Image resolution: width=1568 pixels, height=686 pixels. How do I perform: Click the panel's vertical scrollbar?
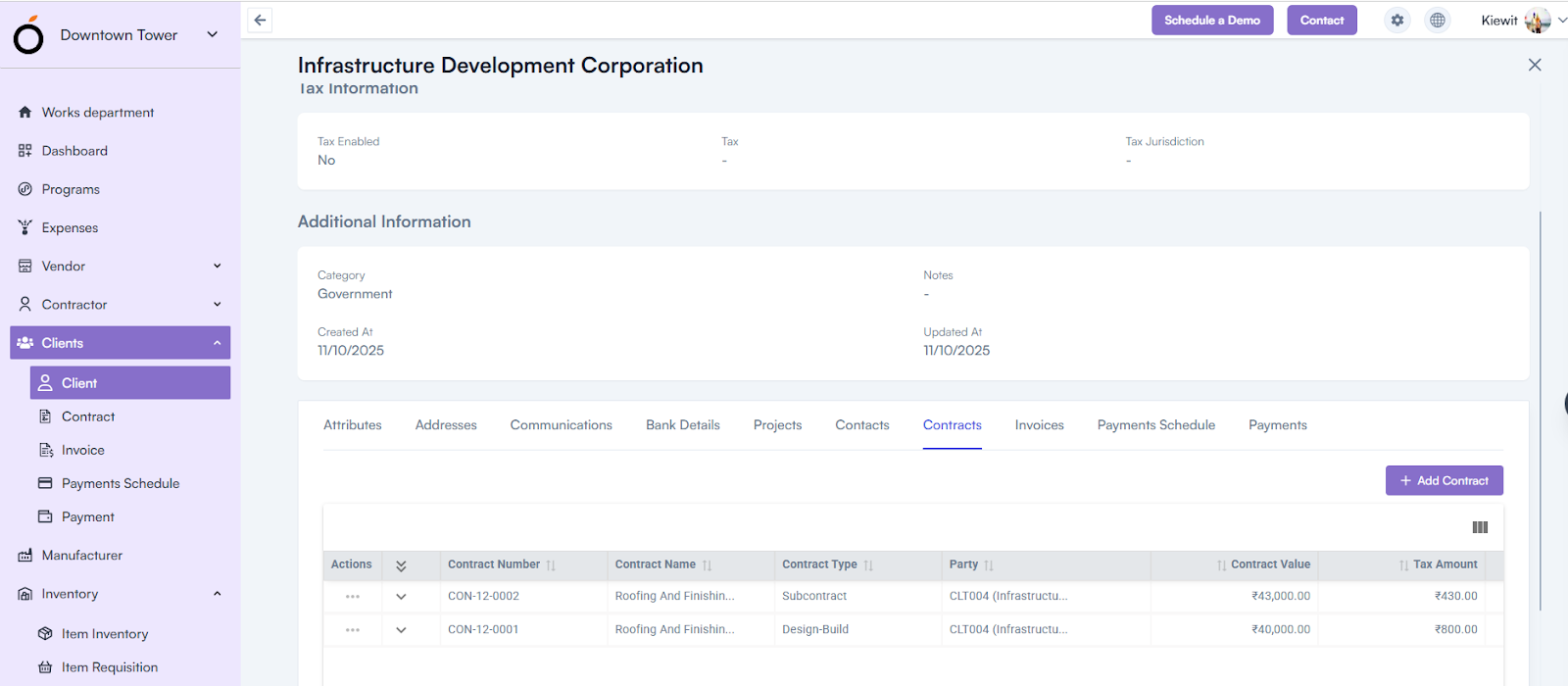click(x=1541, y=412)
